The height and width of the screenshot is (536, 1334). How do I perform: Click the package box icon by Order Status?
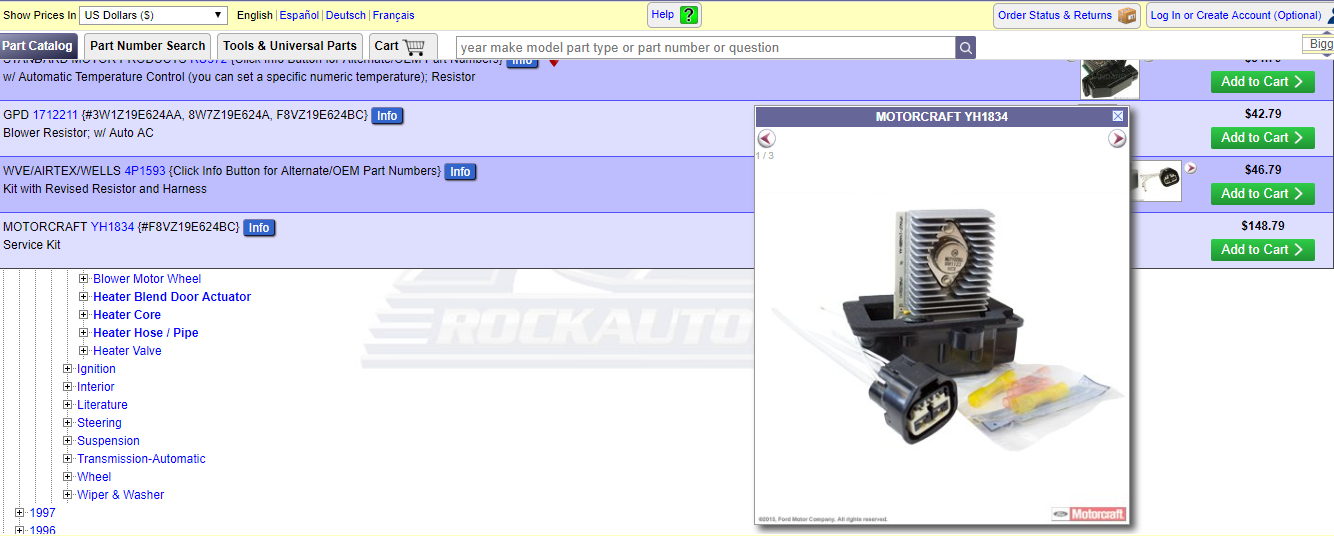click(1127, 16)
